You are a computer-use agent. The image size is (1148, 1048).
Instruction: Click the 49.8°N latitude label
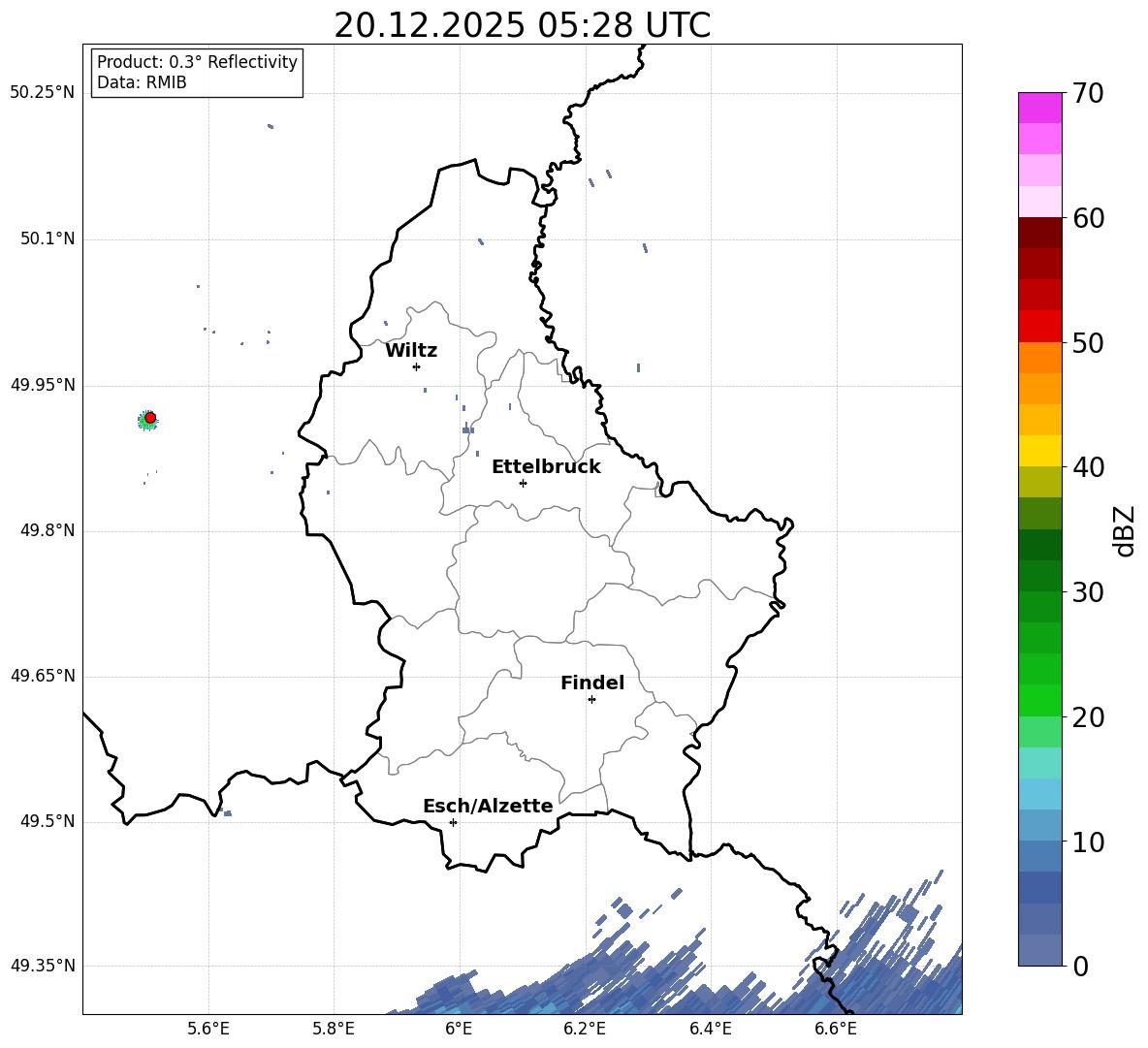(48, 530)
